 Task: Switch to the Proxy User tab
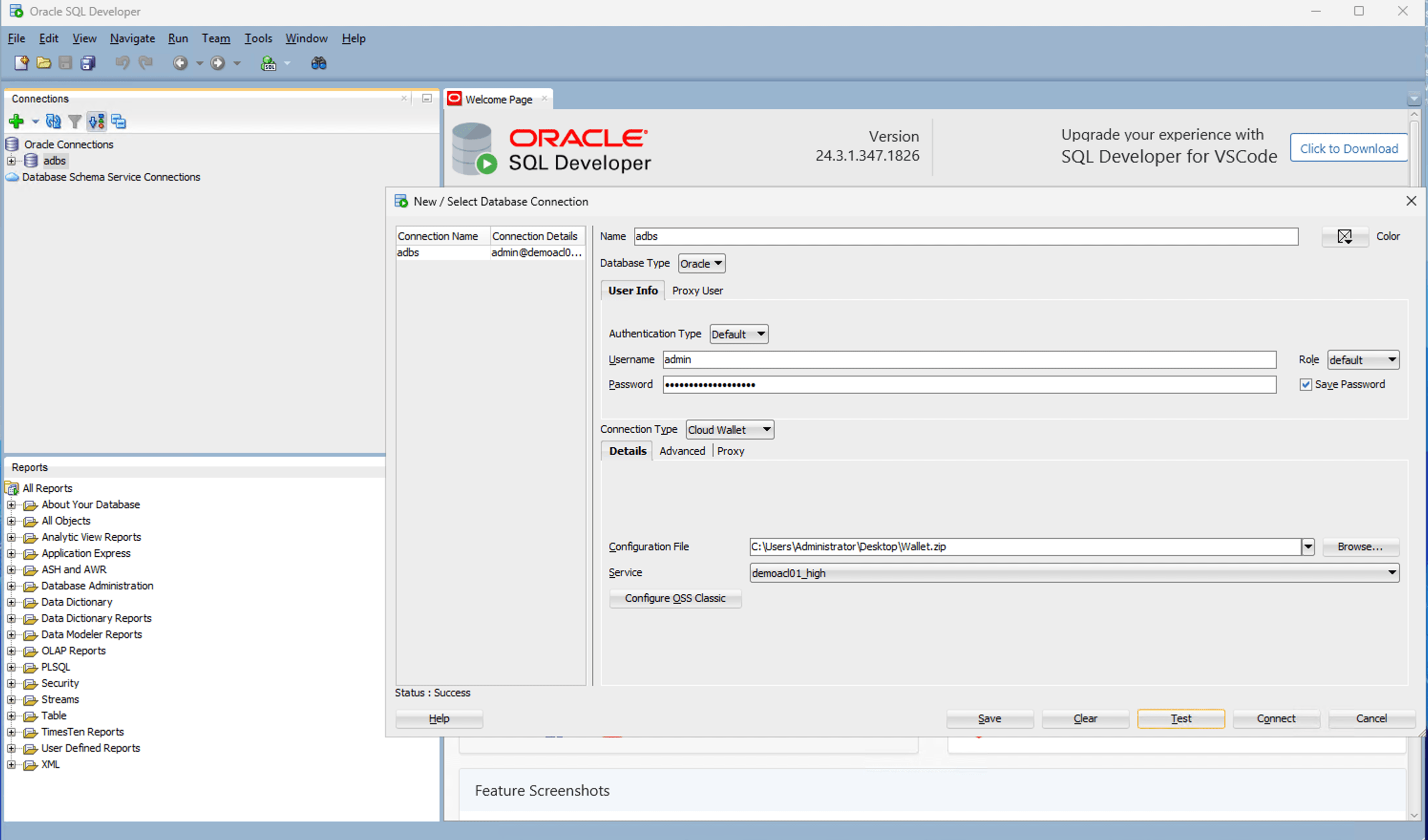(x=697, y=290)
